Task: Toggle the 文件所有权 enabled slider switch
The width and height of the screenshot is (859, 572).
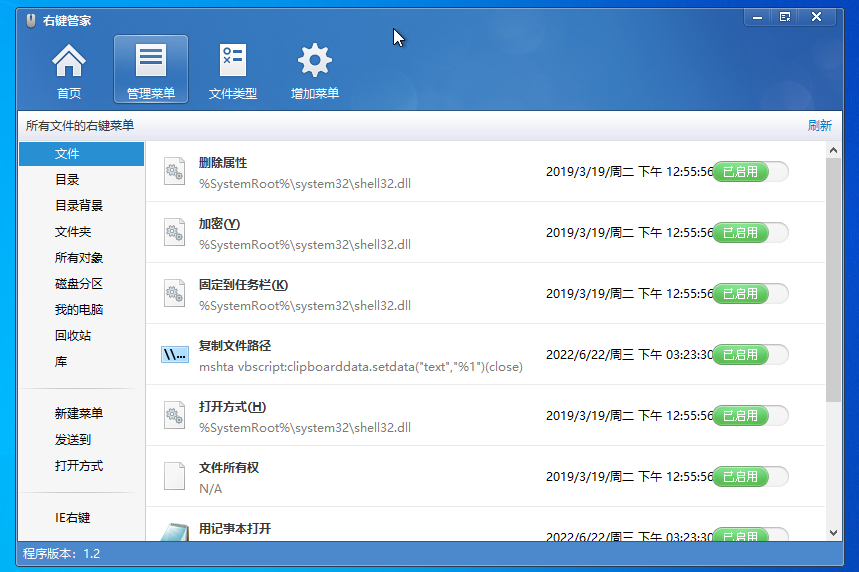Action: click(x=749, y=477)
